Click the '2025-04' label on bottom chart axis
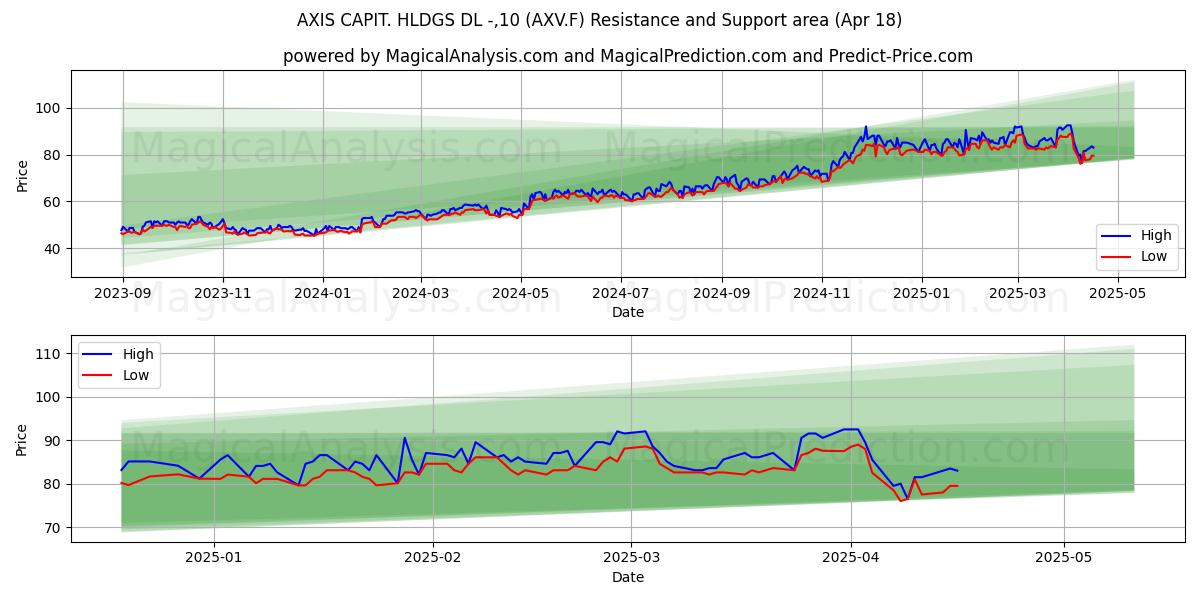This screenshot has width=1200, height=600. coord(851,560)
